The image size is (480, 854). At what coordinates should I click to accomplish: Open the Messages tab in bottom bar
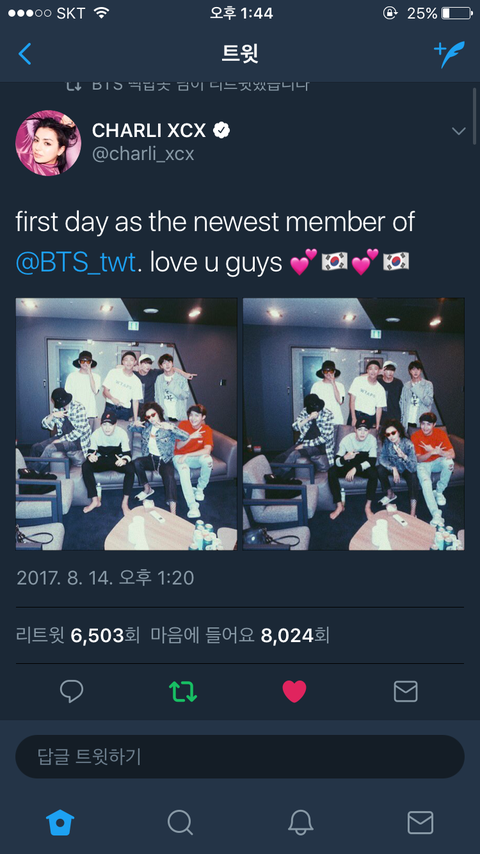click(420, 822)
